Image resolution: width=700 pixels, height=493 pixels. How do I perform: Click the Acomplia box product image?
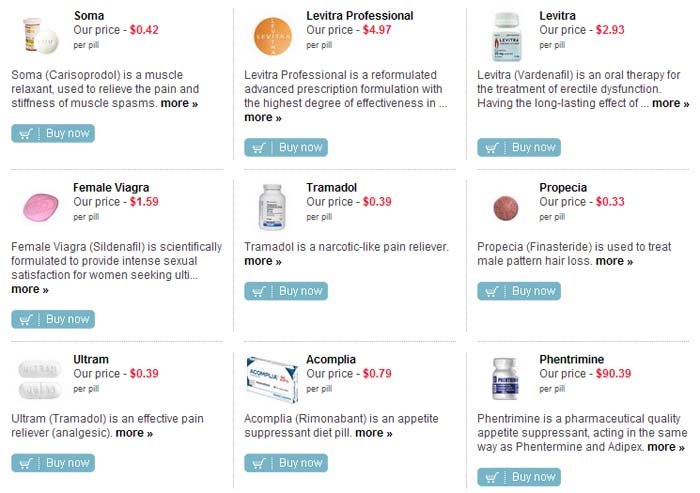(x=272, y=379)
